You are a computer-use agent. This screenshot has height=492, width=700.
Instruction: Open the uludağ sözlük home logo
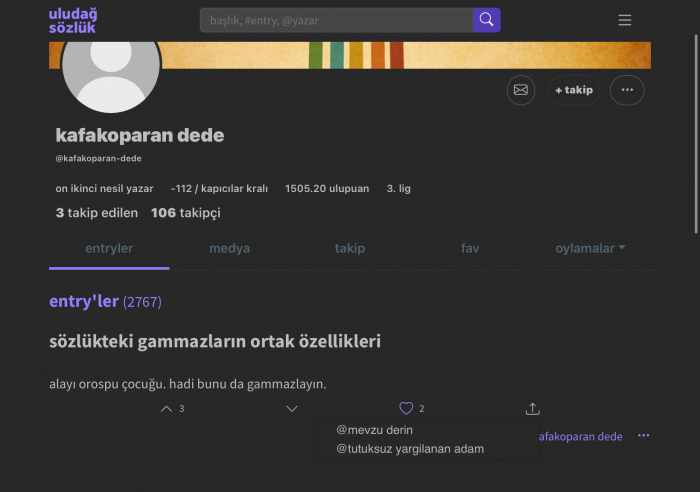point(73,20)
